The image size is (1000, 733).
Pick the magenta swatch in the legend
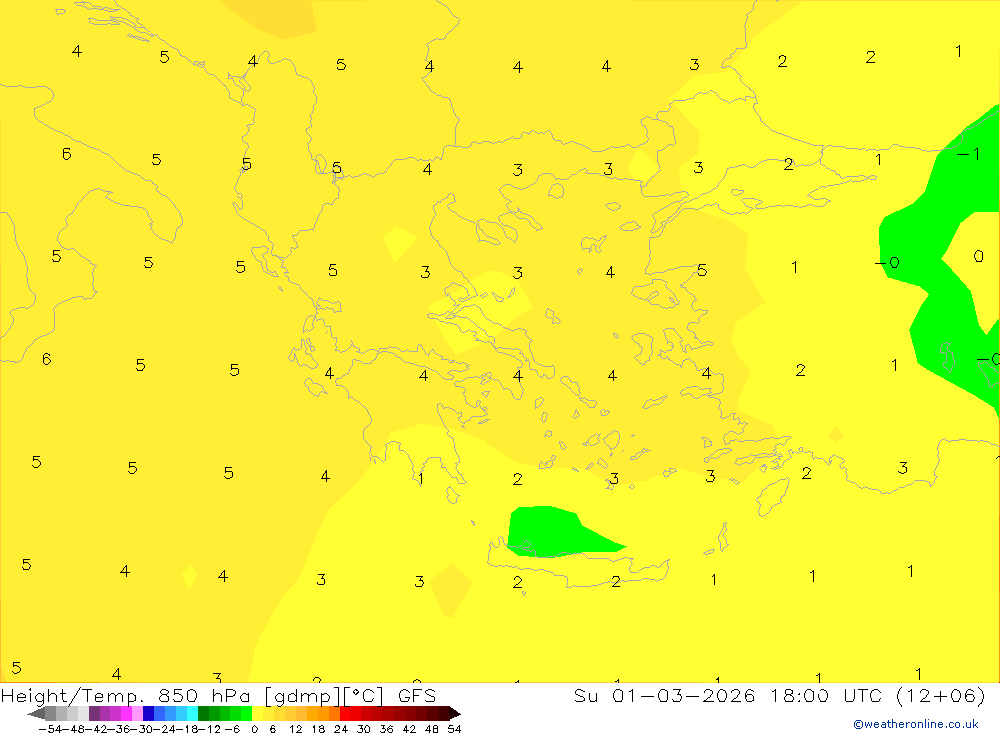[126, 714]
